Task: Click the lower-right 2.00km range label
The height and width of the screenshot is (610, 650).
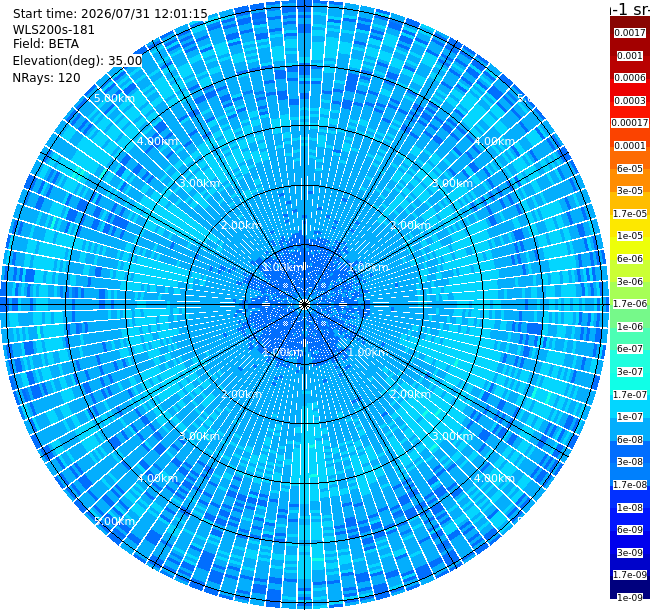Action: pos(410,394)
